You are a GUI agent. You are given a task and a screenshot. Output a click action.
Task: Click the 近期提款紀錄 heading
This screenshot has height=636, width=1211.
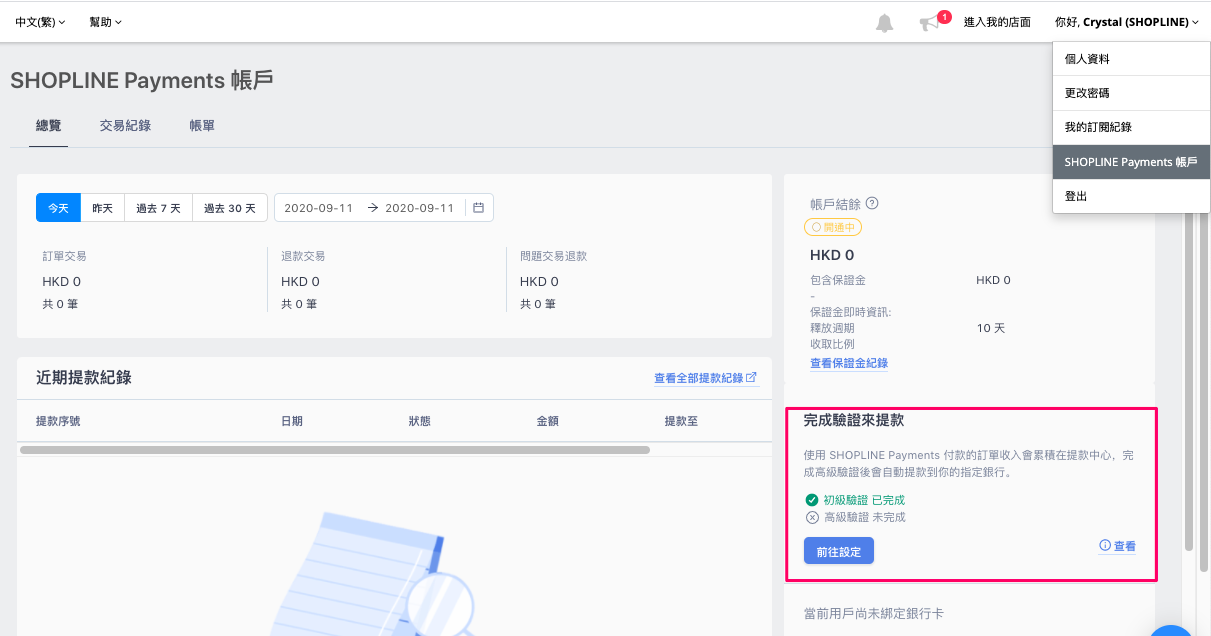(x=84, y=378)
